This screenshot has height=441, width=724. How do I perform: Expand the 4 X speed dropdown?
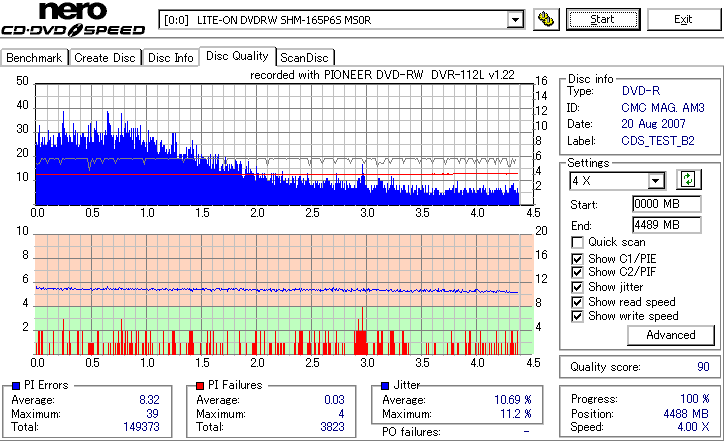(655, 181)
